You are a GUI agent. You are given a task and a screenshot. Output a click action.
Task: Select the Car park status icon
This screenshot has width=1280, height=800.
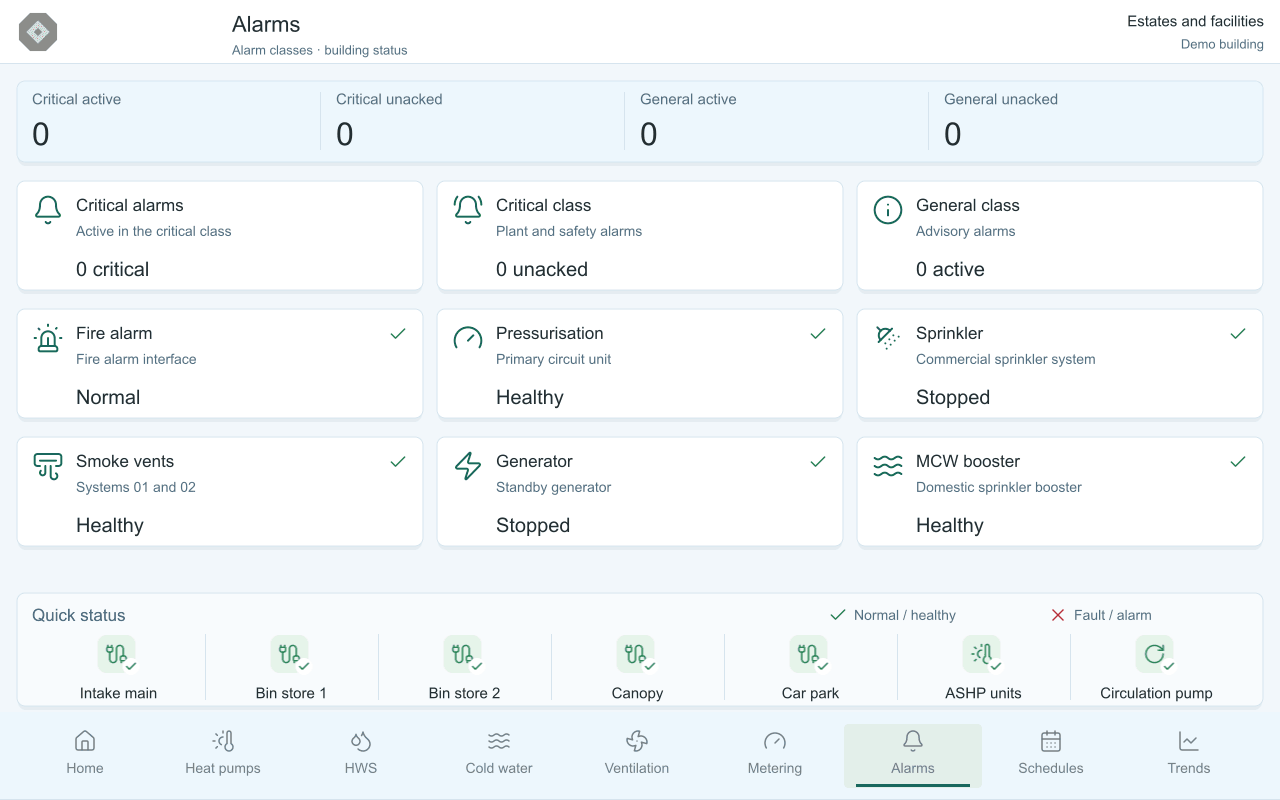pos(809,654)
